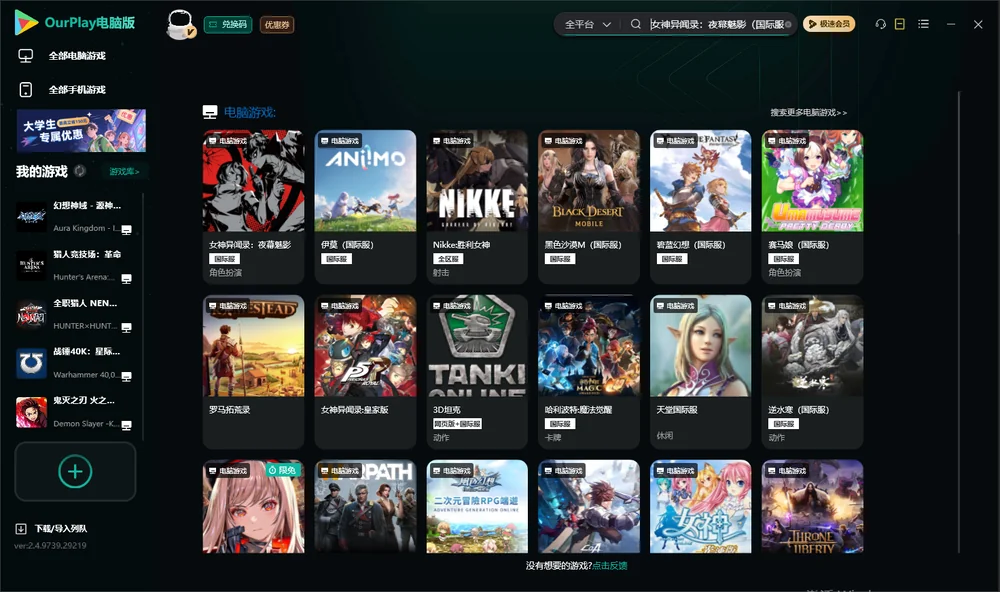Click the 猎人竞技场 game icon
Screen dimensions: 1000x592
[31, 265]
